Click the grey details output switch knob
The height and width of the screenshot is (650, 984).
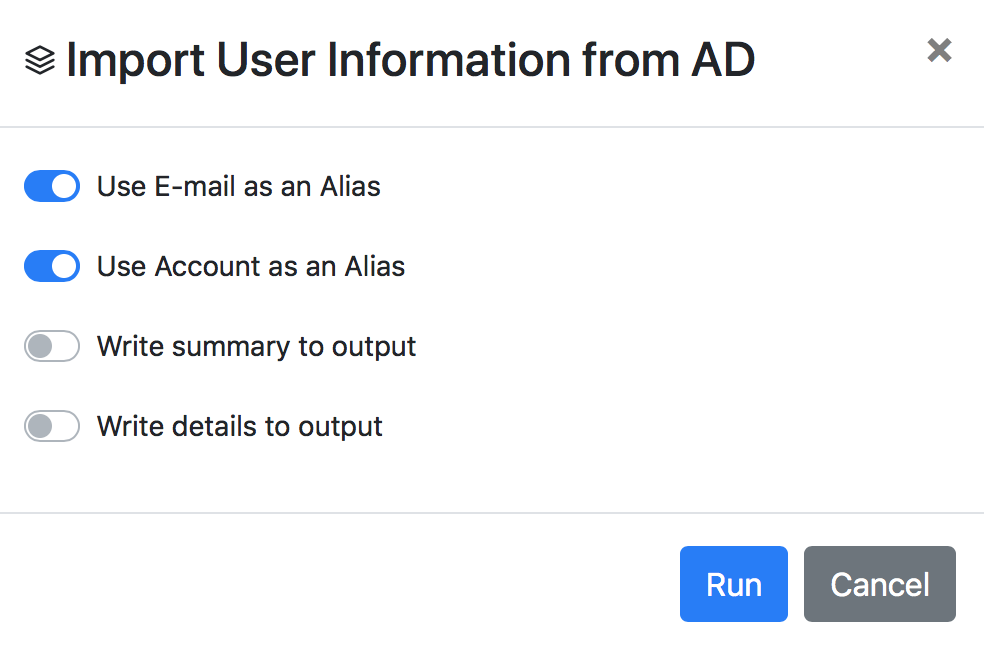(40, 427)
